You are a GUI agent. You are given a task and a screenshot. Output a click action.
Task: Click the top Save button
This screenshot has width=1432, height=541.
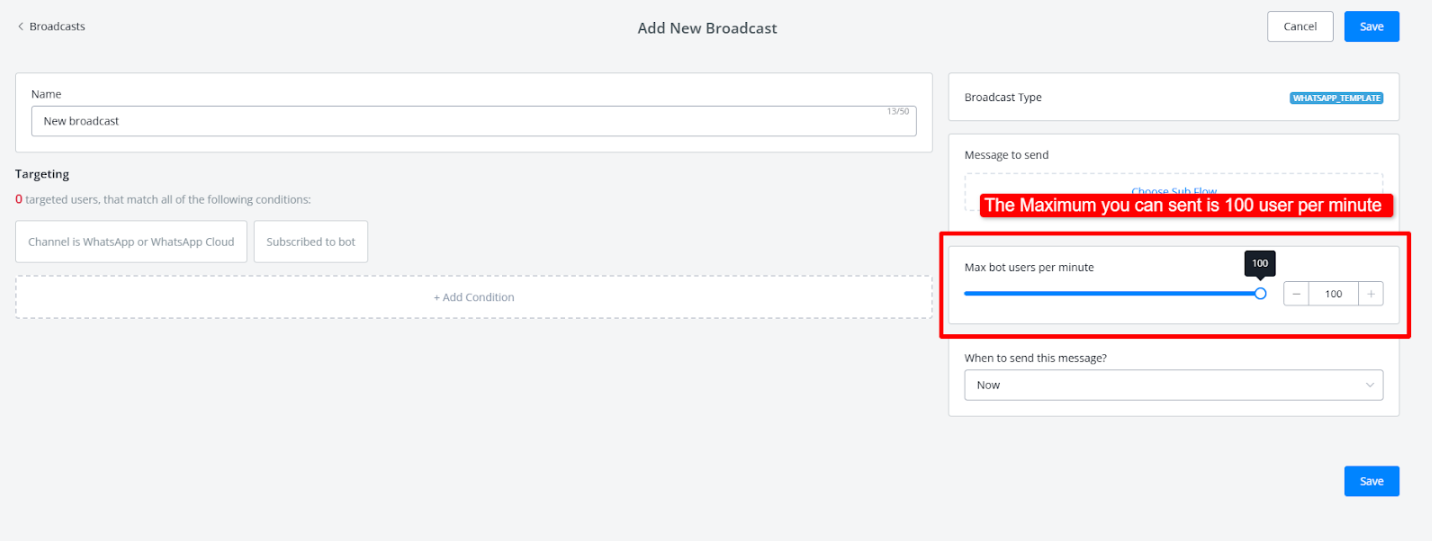(x=1371, y=27)
